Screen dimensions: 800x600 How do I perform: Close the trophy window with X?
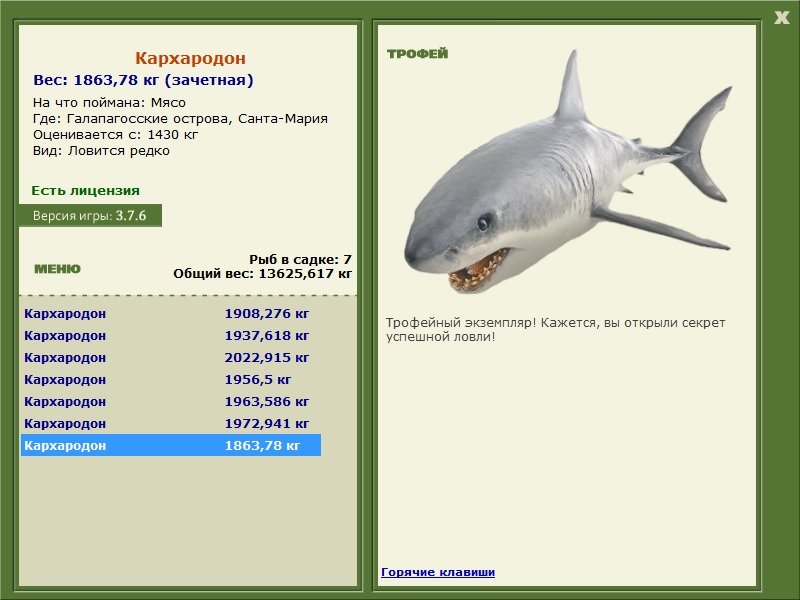pos(781,16)
